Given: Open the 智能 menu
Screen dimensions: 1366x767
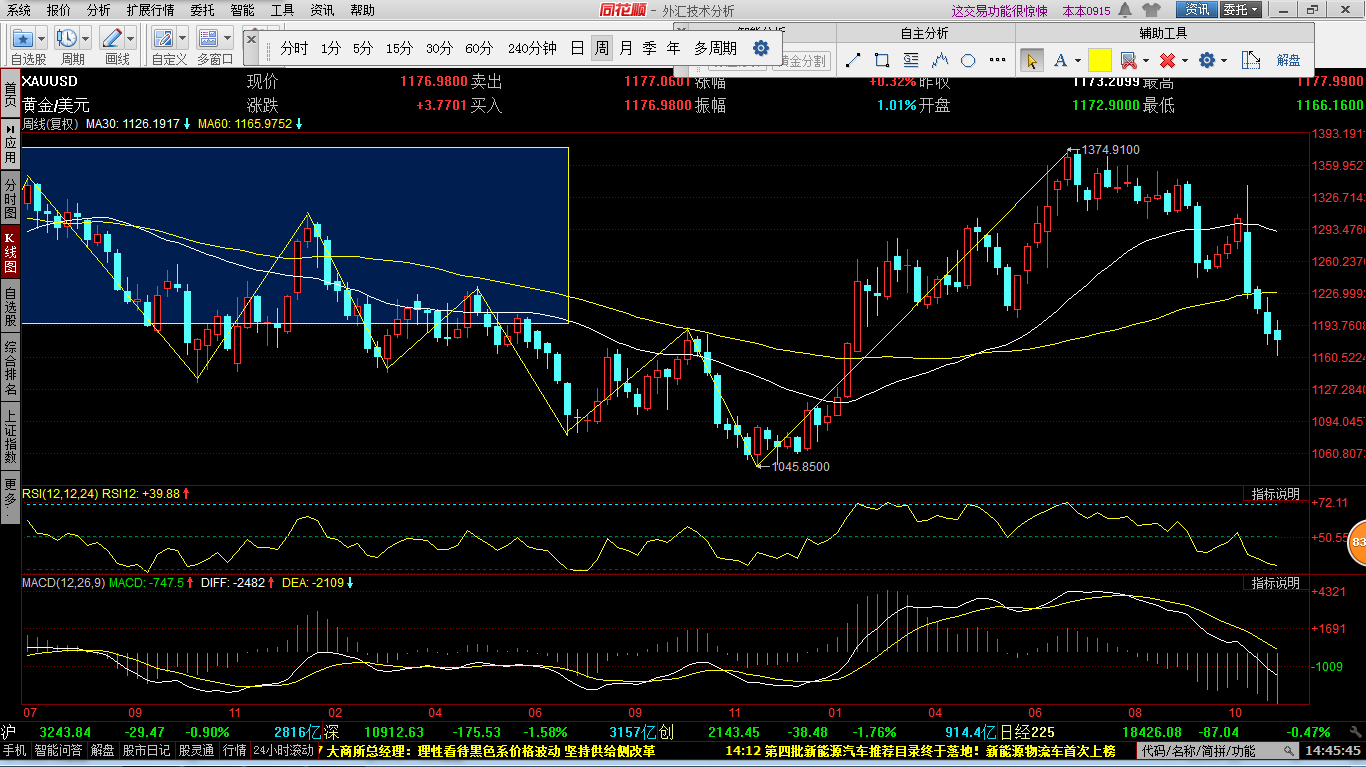Looking at the screenshot, I should pyautogui.click(x=242, y=10).
